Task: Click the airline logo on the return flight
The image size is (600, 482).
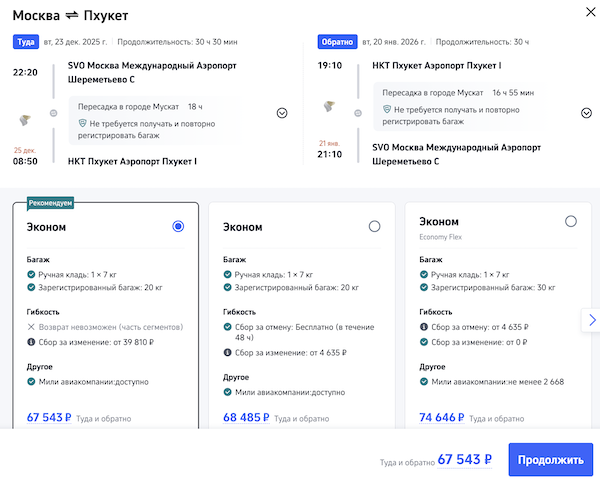Action: point(329,106)
